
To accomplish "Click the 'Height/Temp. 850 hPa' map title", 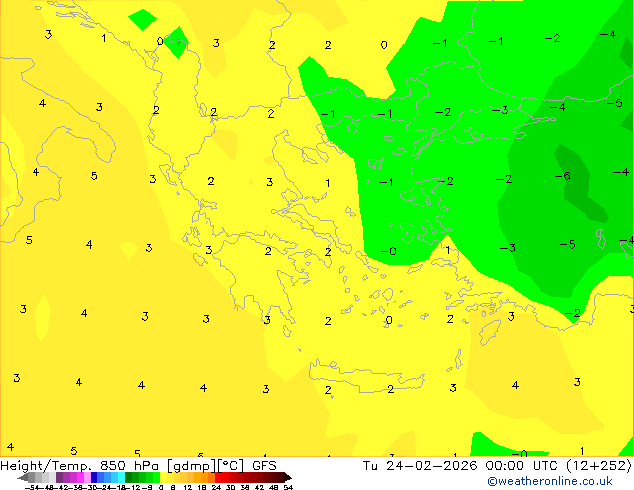I will [x=78, y=466].
